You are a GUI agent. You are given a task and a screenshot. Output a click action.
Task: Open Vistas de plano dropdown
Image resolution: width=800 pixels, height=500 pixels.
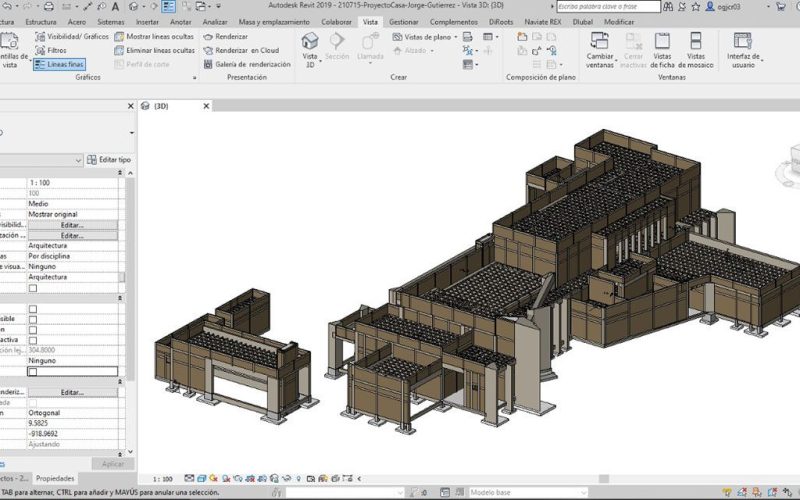[x=425, y=37]
